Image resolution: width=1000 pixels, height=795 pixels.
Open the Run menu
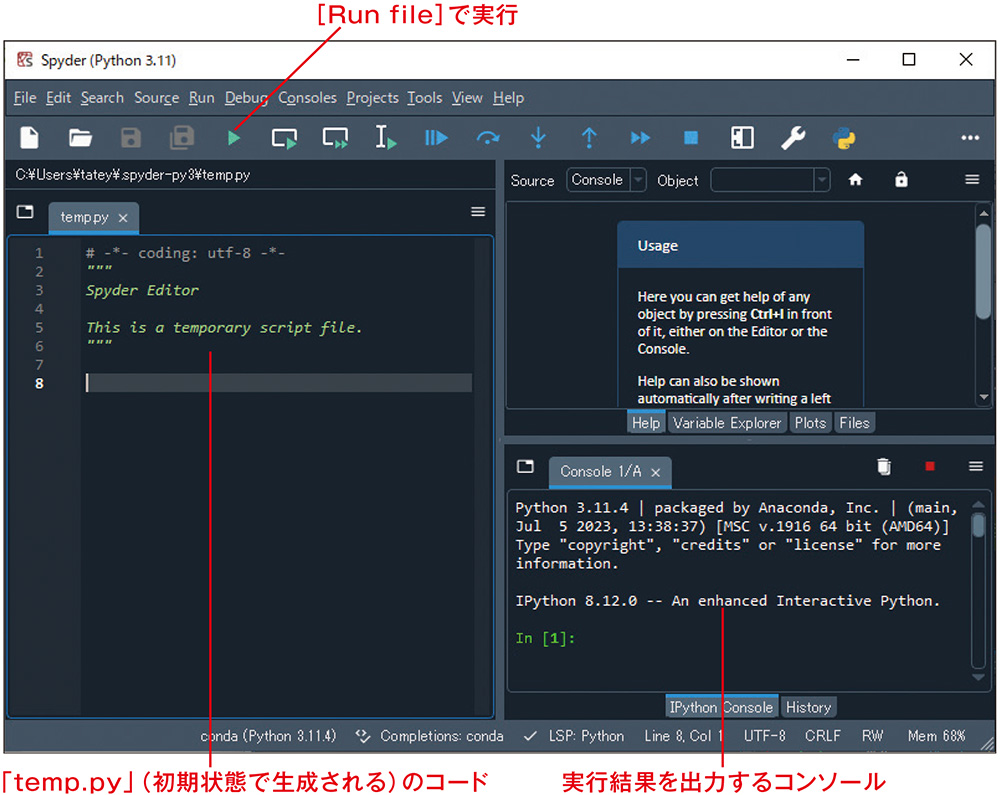click(202, 98)
